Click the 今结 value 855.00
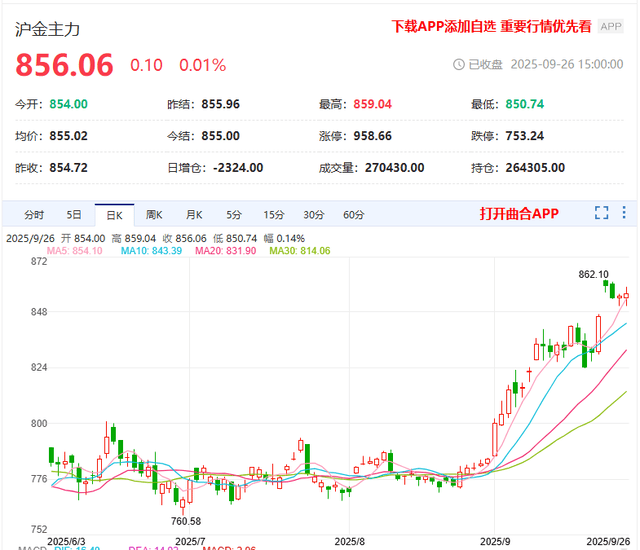 tap(220, 136)
